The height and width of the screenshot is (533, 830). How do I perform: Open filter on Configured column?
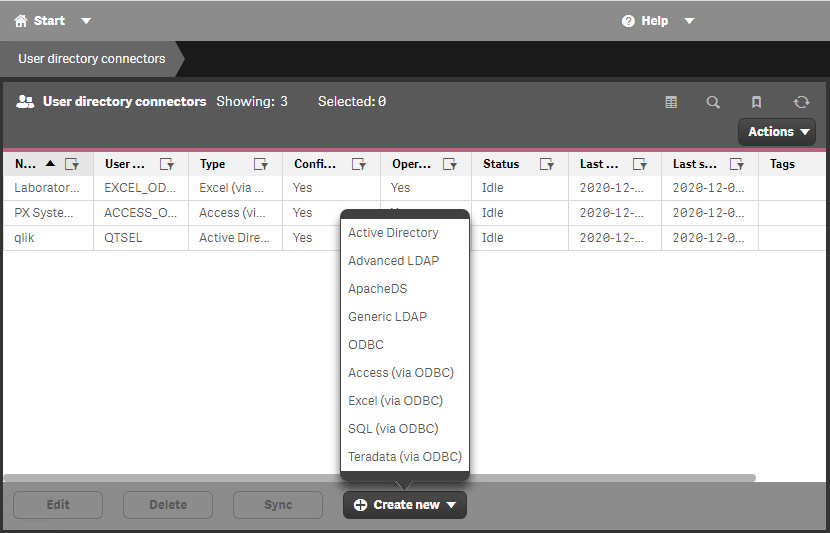click(x=359, y=164)
